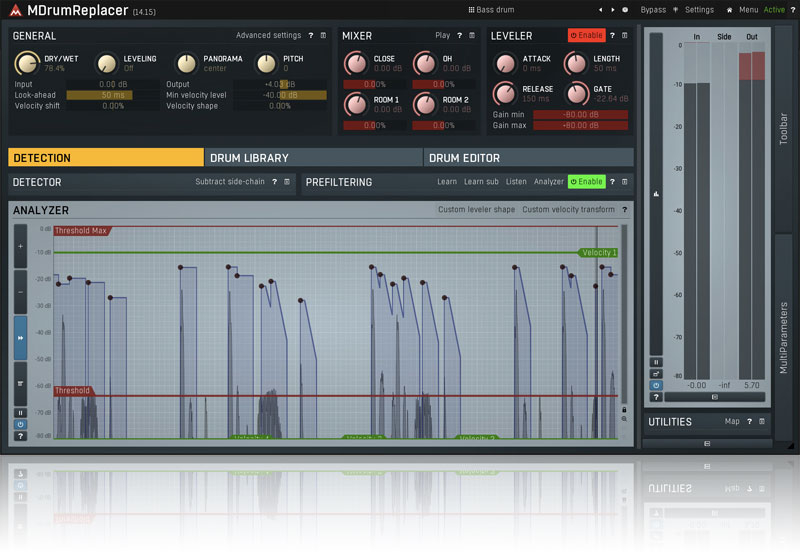Open the Mixer panel preset icon
Viewport: 800px width, 555px height.
(472, 35)
